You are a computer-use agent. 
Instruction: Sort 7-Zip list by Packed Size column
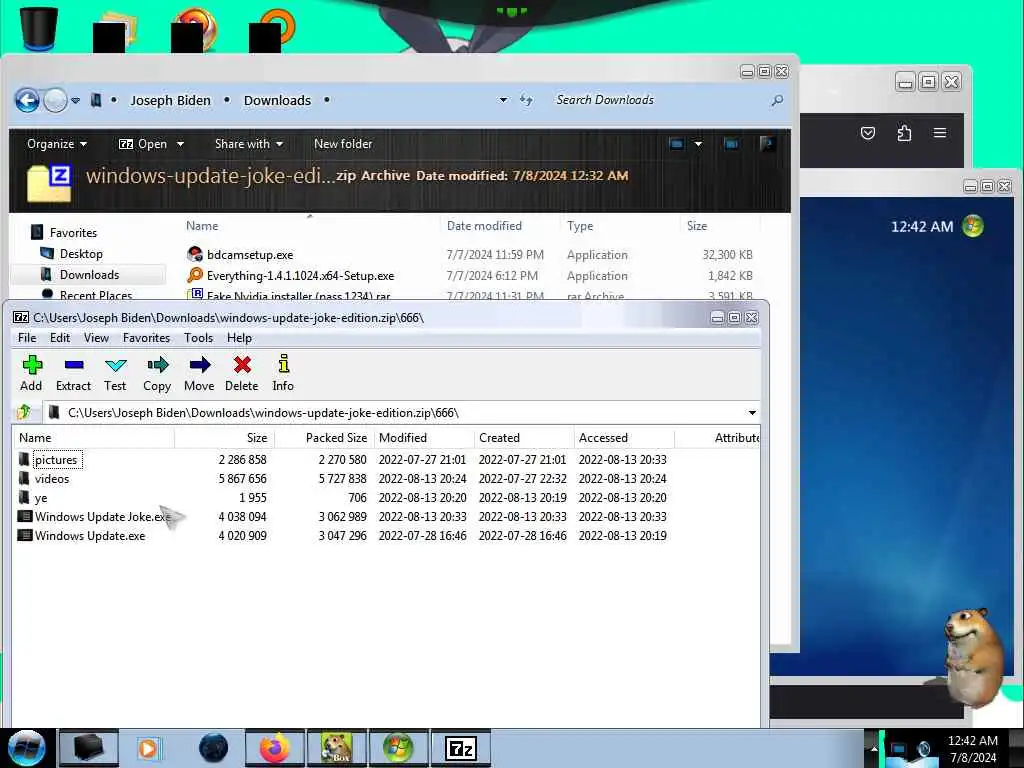[x=324, y=438]
